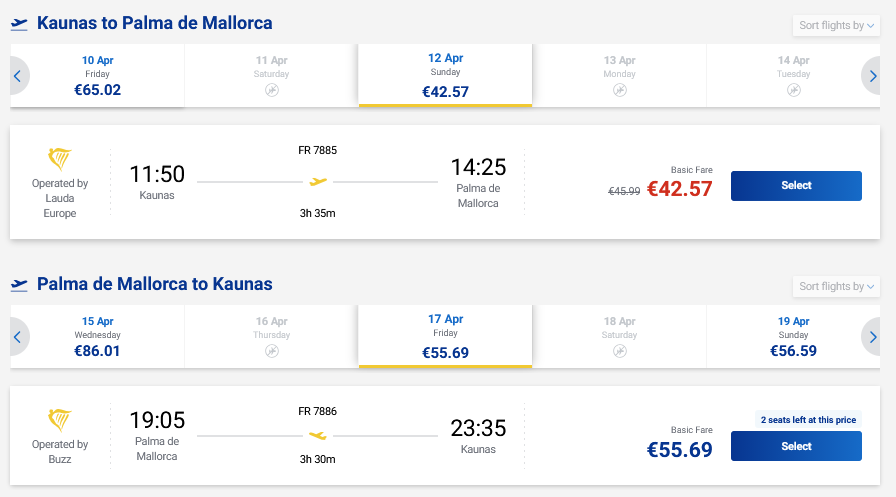Show later outbound dates with right arrow
The height and width of the screenshot is (497, 896).
coord(873,75)
